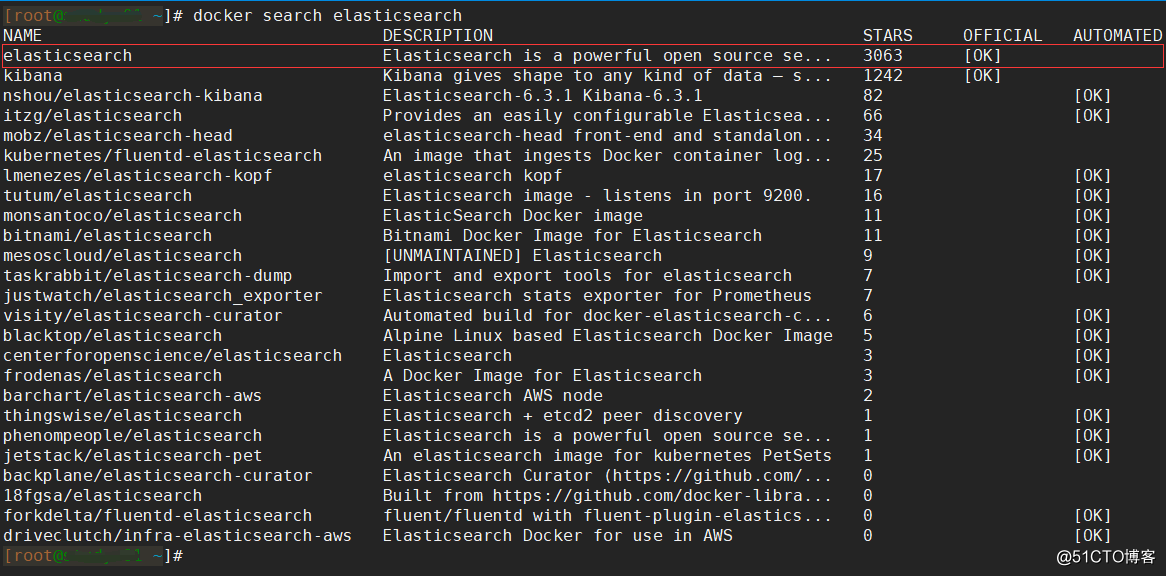Image resolution: width=1166 pixels, height=576 pixels.
Task: Click the automated [OK] for nshou/elasticsearch-kibana
Action: [x=1092, y=95]
